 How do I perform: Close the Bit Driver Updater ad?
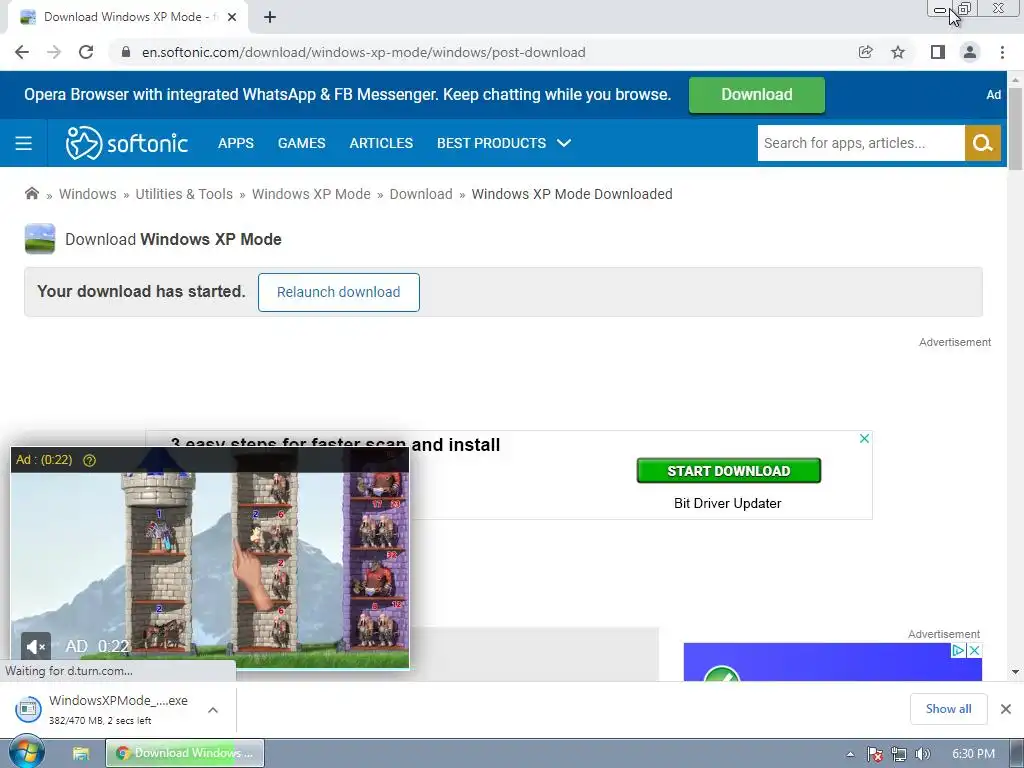(x=864, y=438)
